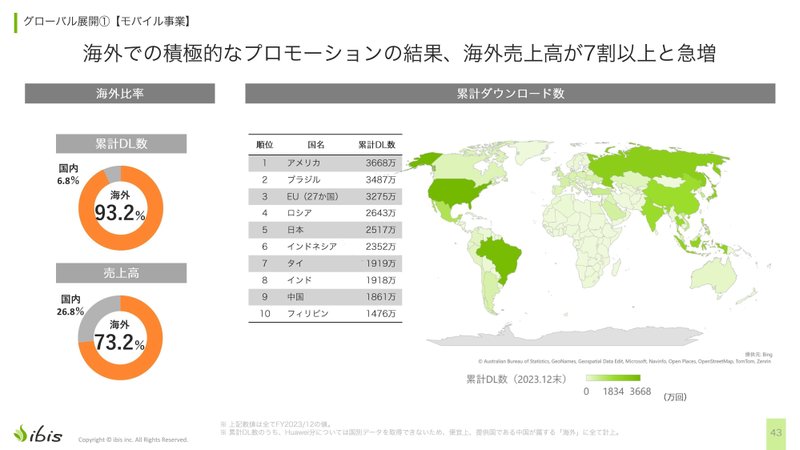Screen dimensions: 800x450
Task: Click the フィリピン table cell
Action: tap(308, 313)
